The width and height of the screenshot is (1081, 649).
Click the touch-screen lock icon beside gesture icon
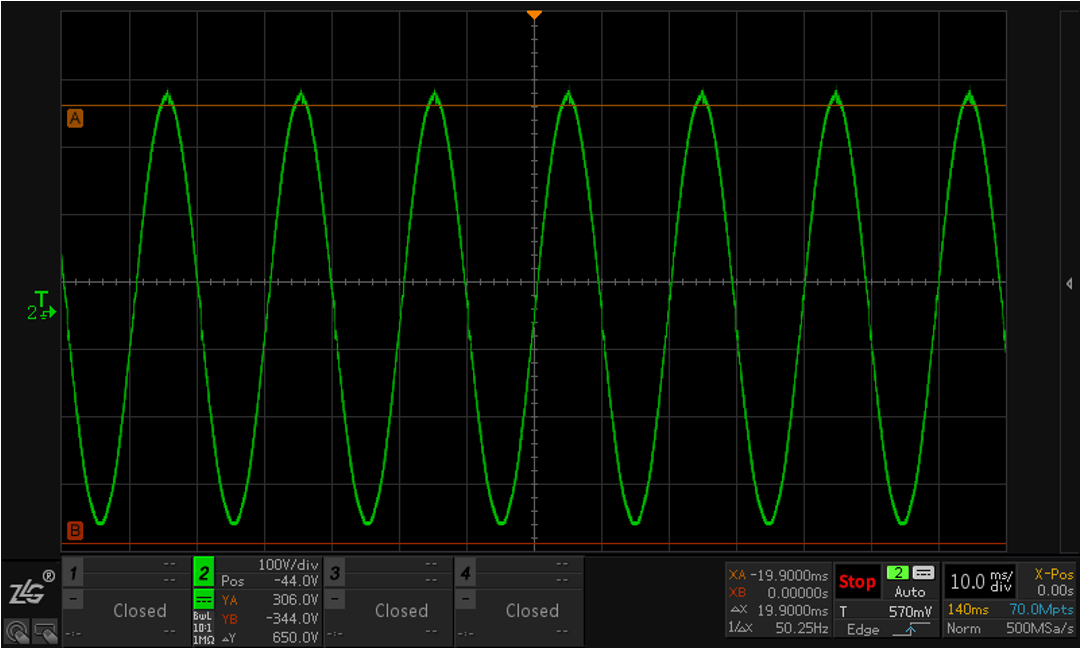click(44, 631)
